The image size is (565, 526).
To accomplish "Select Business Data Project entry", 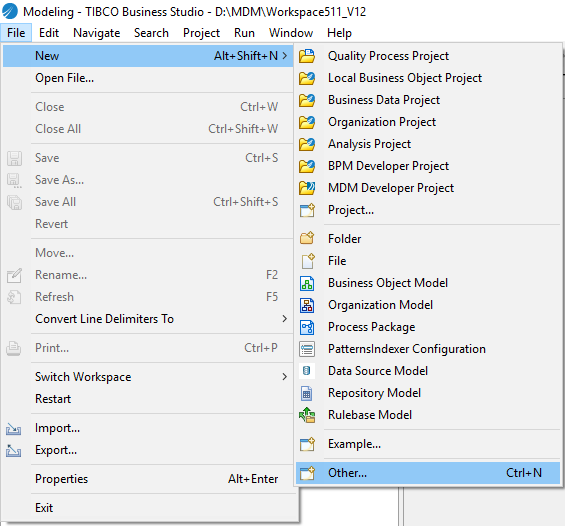I will pos(428,100).
